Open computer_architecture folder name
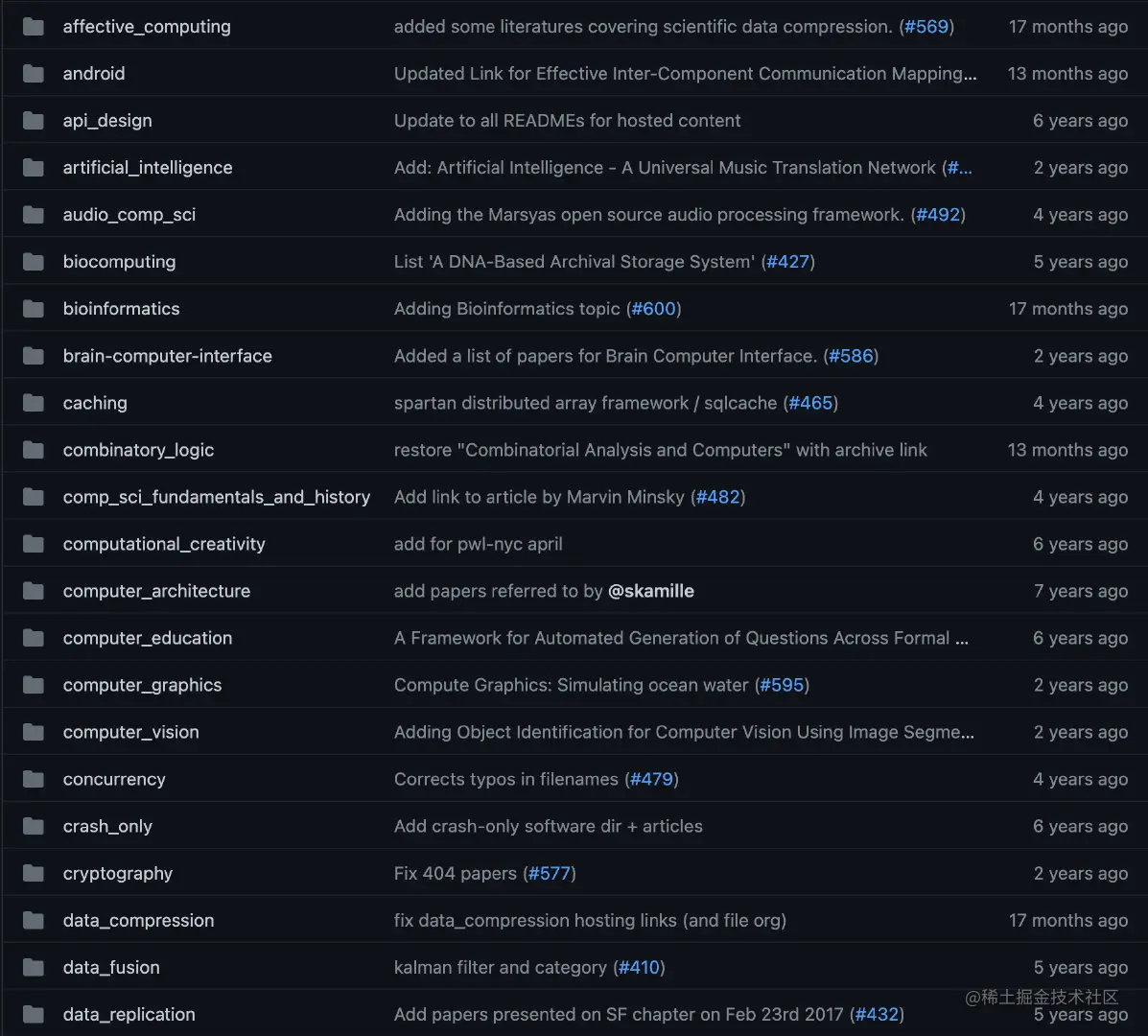Screen dimensions: 1148x1036 pyautogui.click(x=156, y=591)
